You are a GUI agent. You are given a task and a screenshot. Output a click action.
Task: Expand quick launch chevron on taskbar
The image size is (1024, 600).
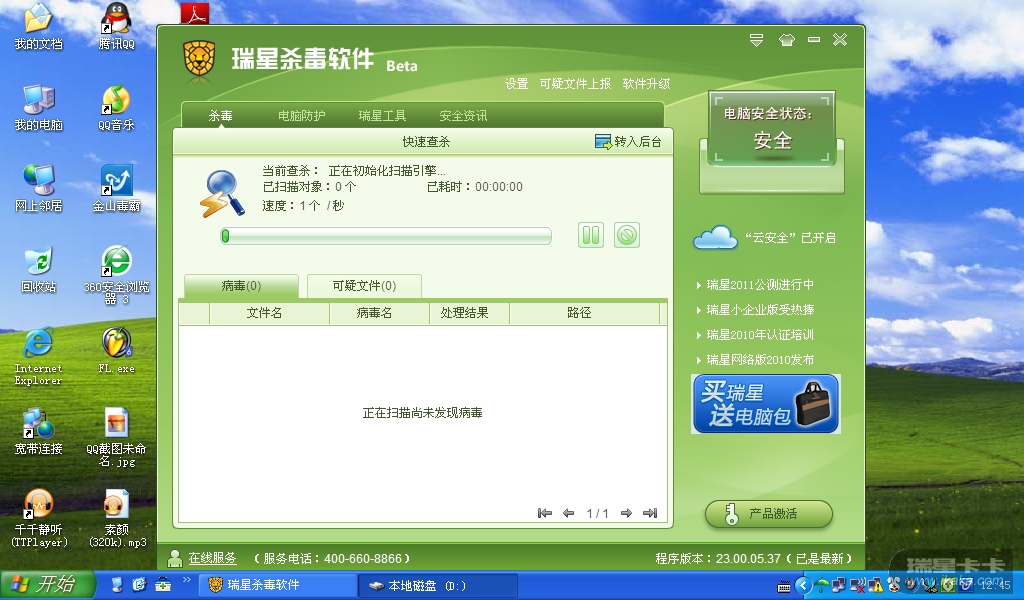(x=186, y=580)
